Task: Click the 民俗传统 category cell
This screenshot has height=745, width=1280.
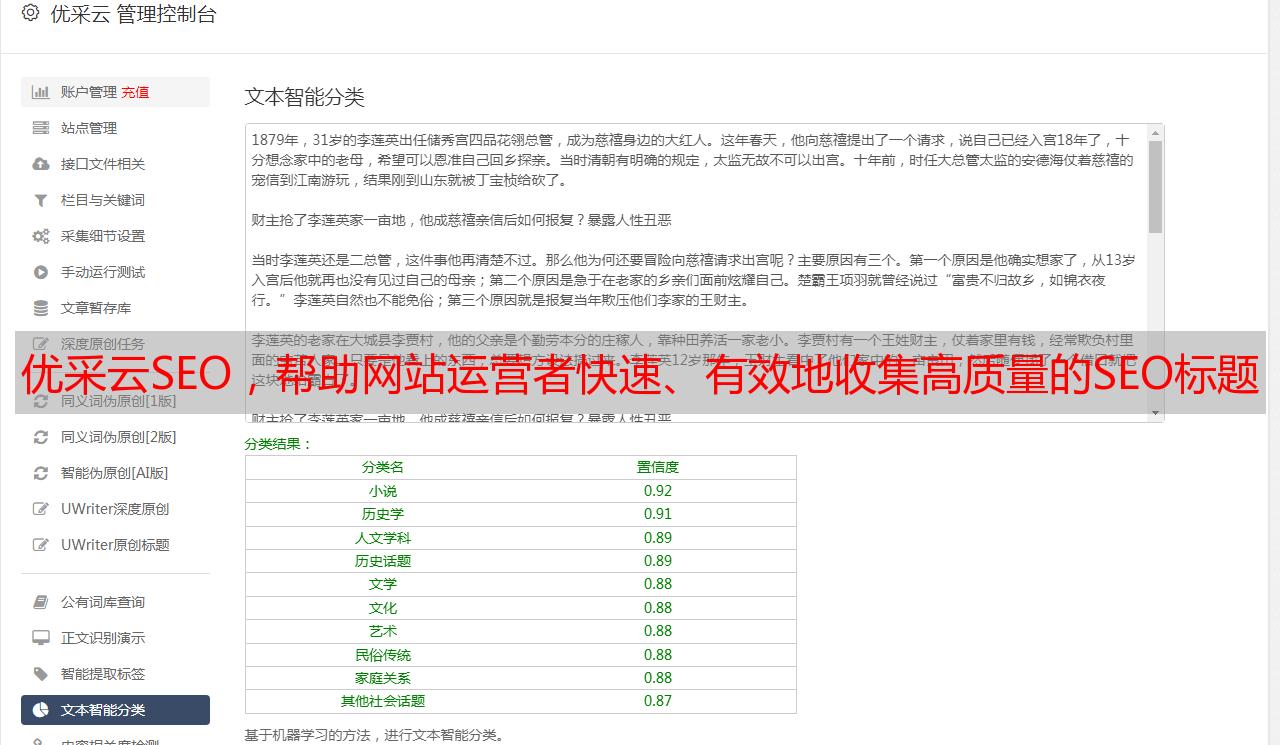Action: point(383,655)
